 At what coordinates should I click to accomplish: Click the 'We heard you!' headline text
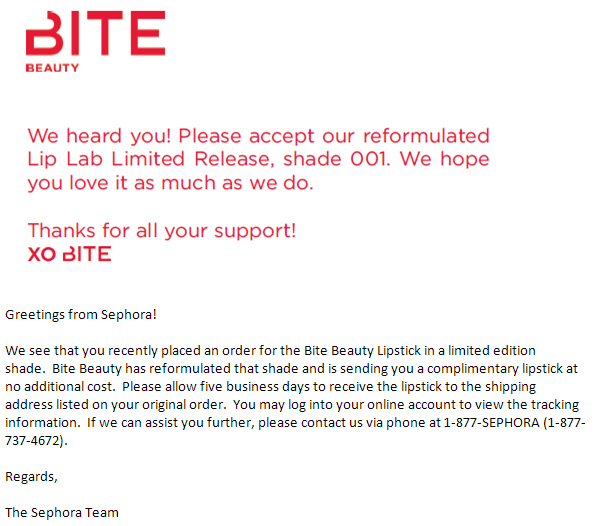pyautogui.click(x=99, y=136)
